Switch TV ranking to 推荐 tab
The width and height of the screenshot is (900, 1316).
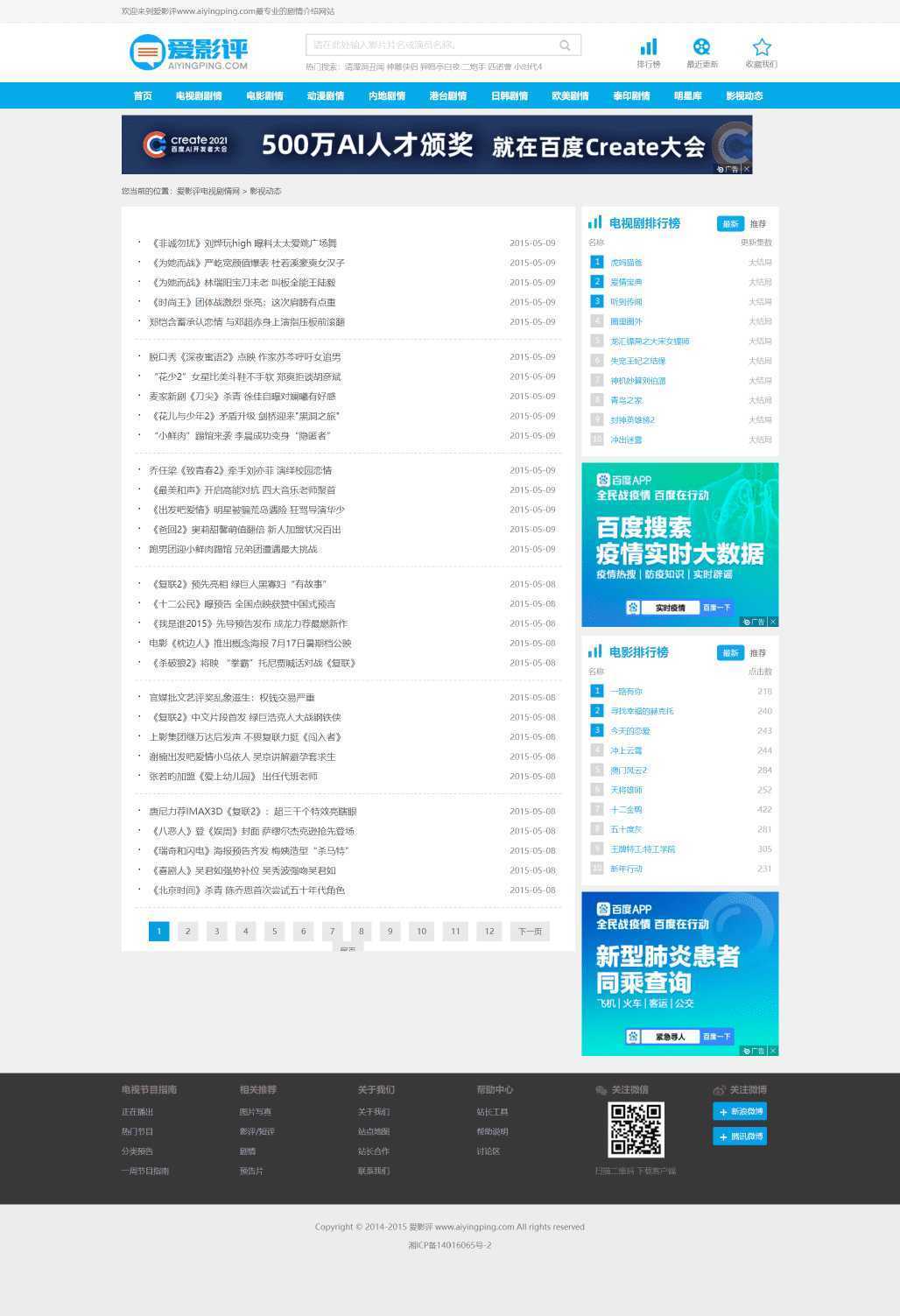757,224
